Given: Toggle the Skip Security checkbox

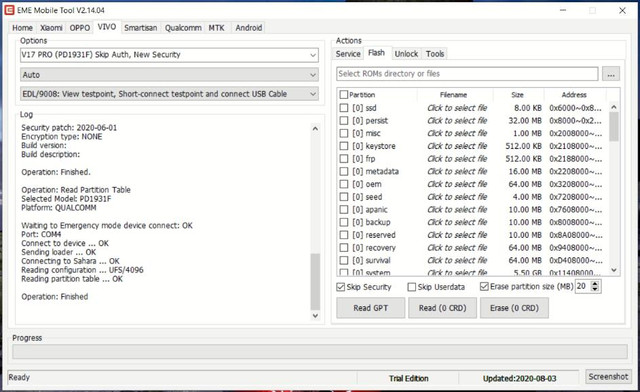Looking at the screenshot, I should click(341, 287).
